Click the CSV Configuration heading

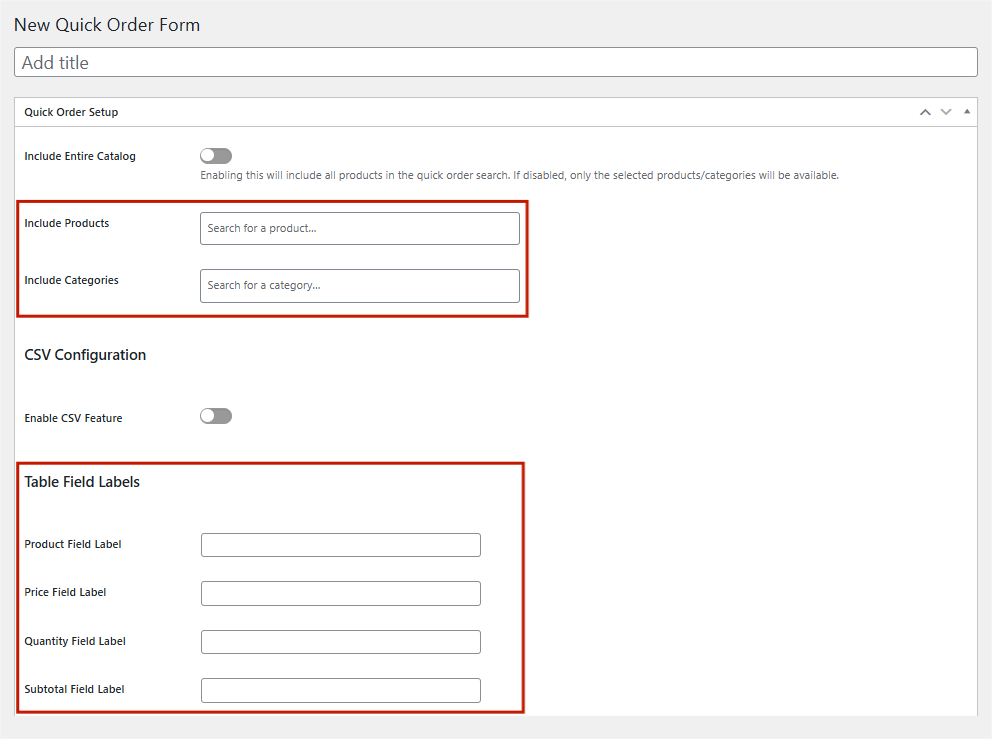85,355
